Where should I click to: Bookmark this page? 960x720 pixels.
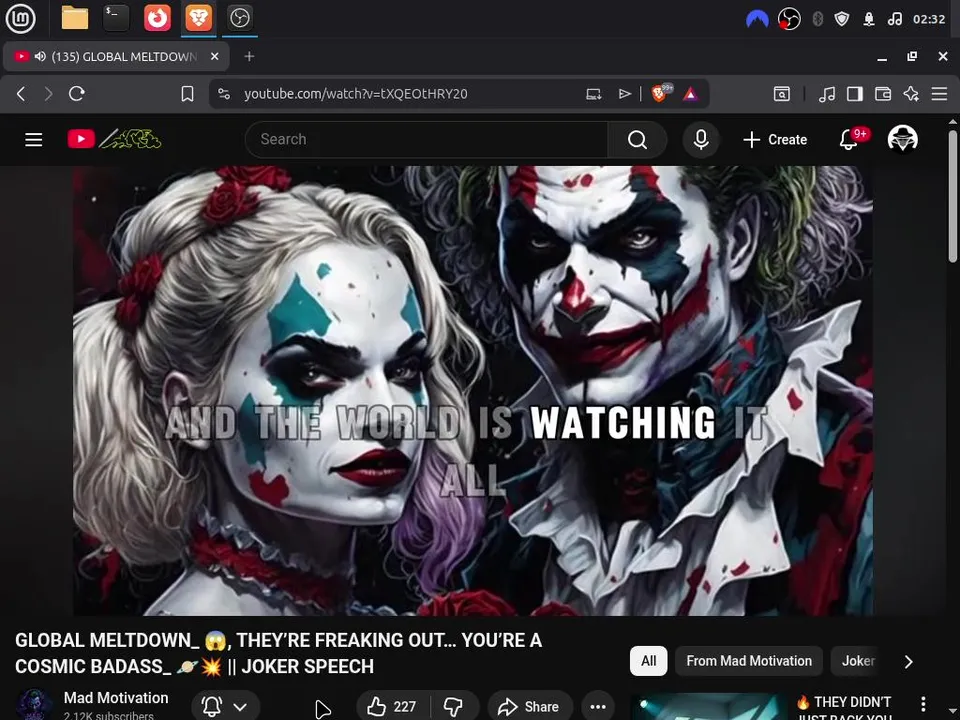tap(187, 94)
